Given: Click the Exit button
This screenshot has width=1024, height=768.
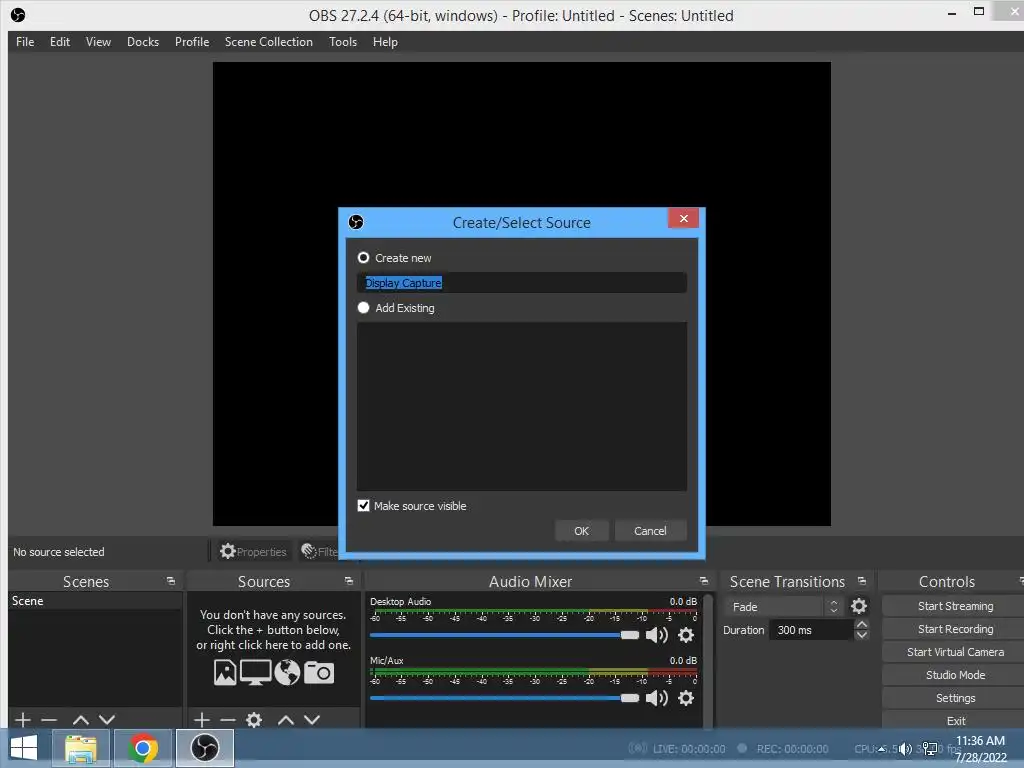Looking at the screenshot, I should 955,720.
